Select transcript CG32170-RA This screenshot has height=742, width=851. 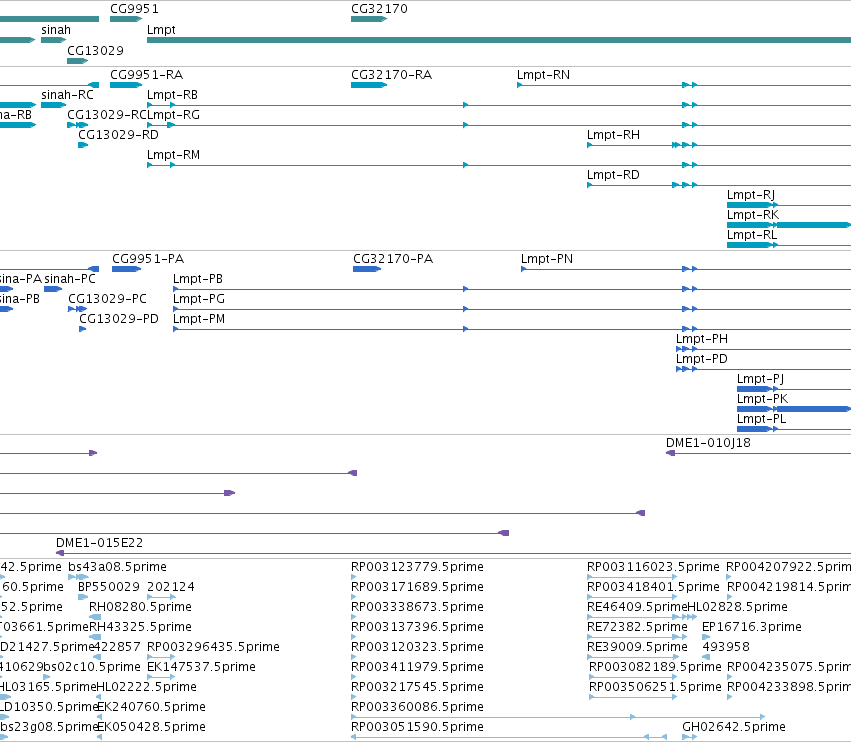pyautogui.click(x=369, y=85)
